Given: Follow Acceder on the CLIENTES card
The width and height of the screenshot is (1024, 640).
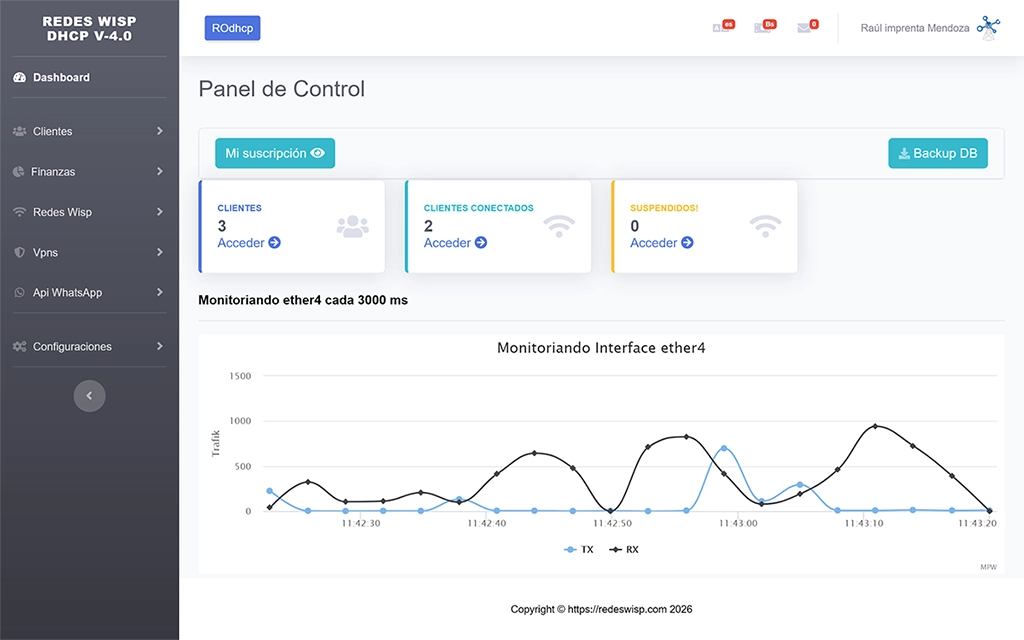Looking at the screenshot, I should pos(248,243).
